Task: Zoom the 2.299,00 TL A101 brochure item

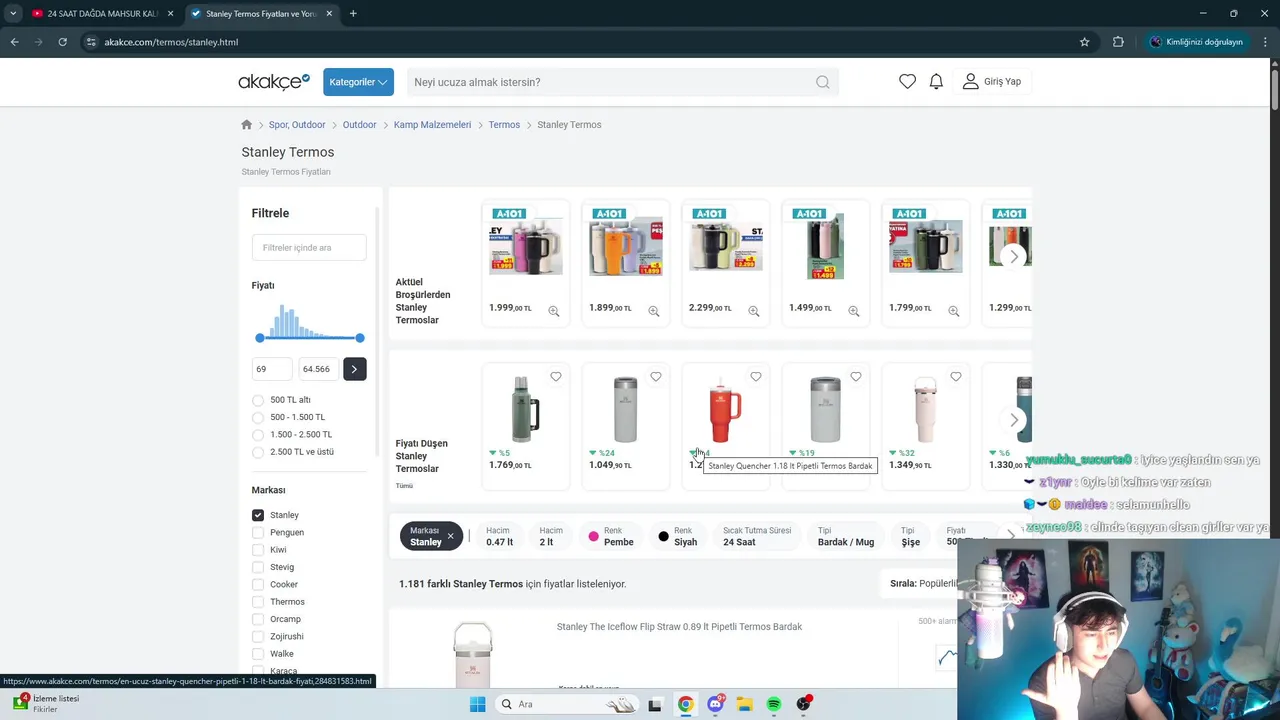Action: (x=754, y=311)
